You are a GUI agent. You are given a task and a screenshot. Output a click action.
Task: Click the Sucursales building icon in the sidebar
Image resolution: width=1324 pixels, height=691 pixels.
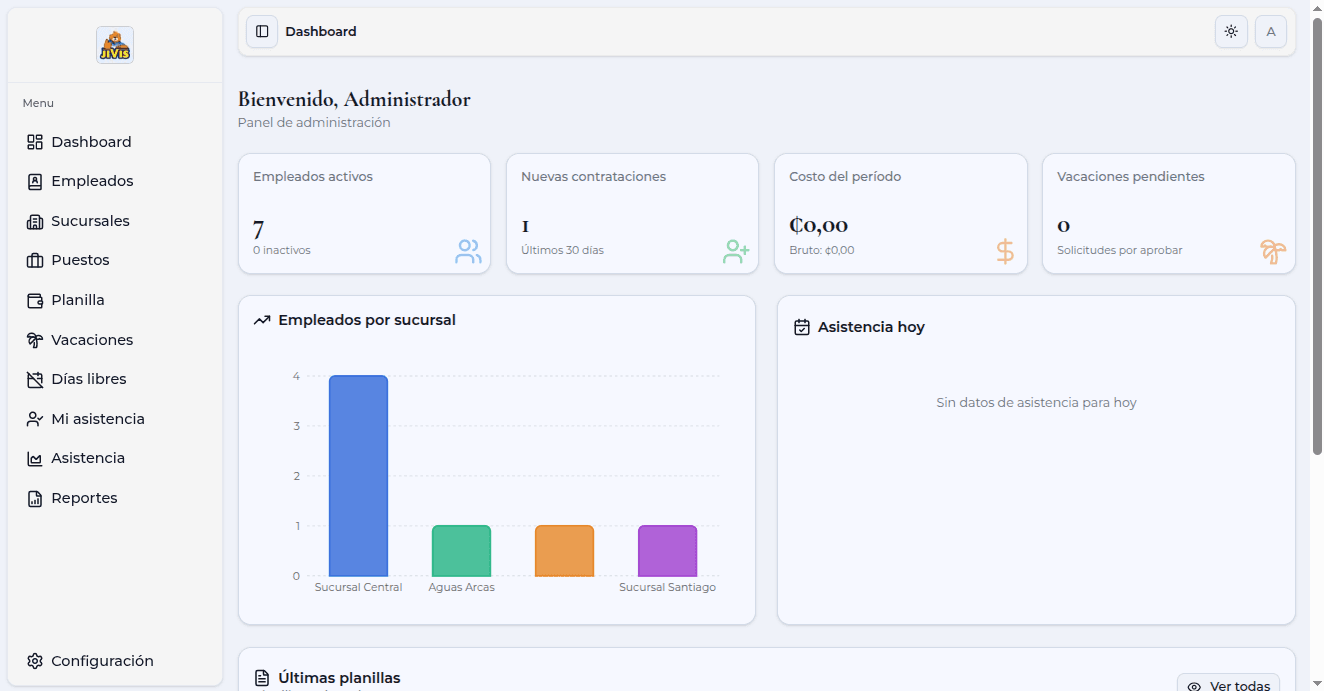tap(35, 221)
